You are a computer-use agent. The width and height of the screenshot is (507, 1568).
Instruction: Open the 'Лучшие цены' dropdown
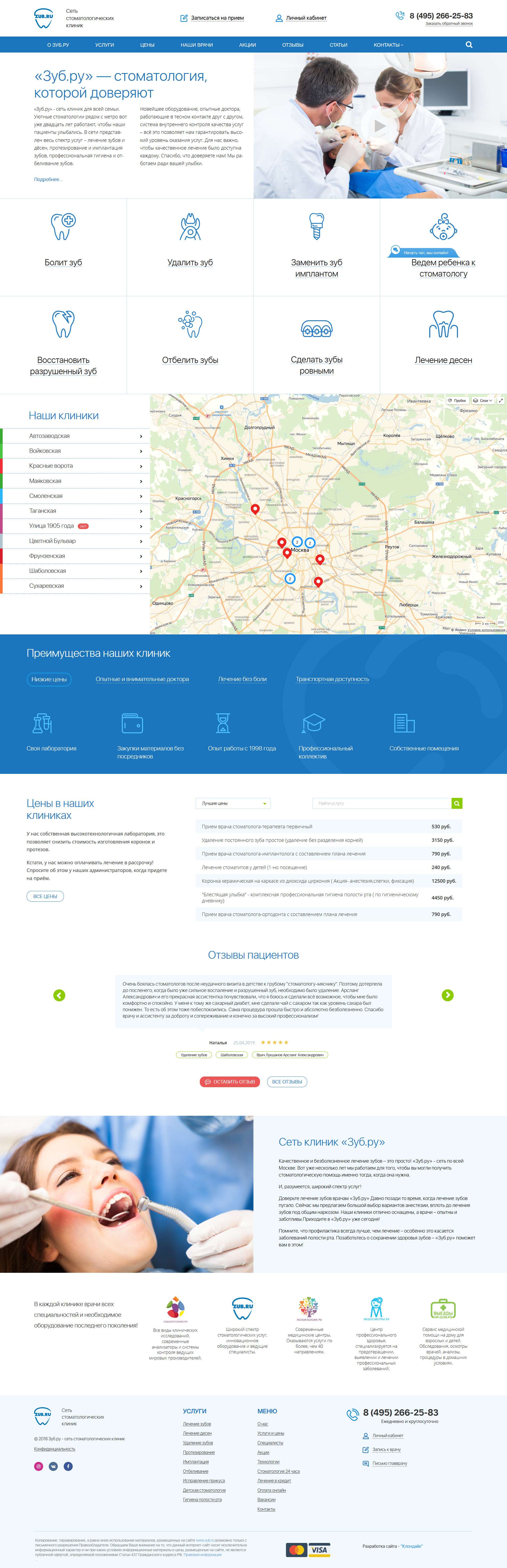(x=233, y=803)
